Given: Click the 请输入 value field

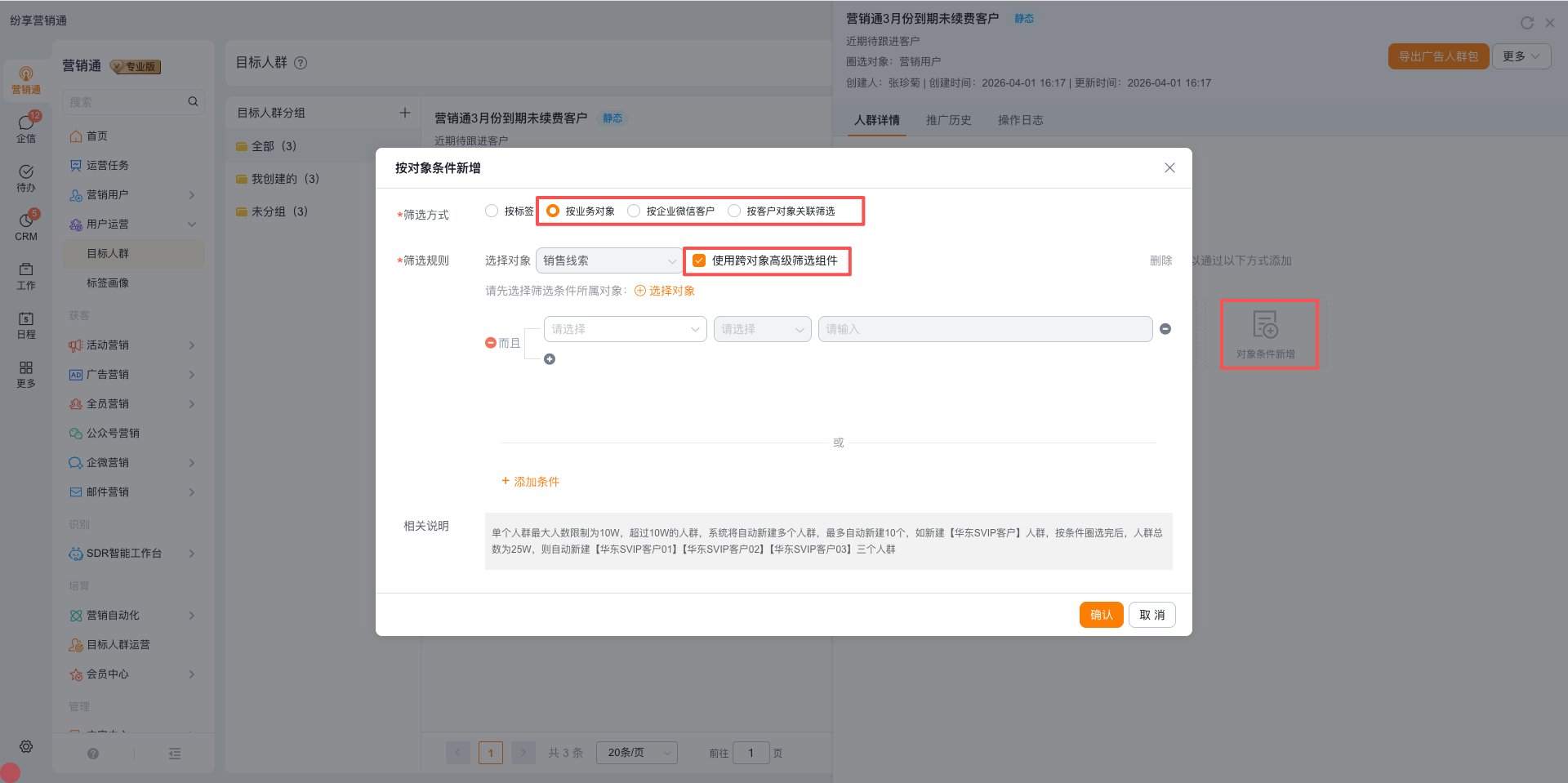Looking at the screenshot, I should coord(985,329).
